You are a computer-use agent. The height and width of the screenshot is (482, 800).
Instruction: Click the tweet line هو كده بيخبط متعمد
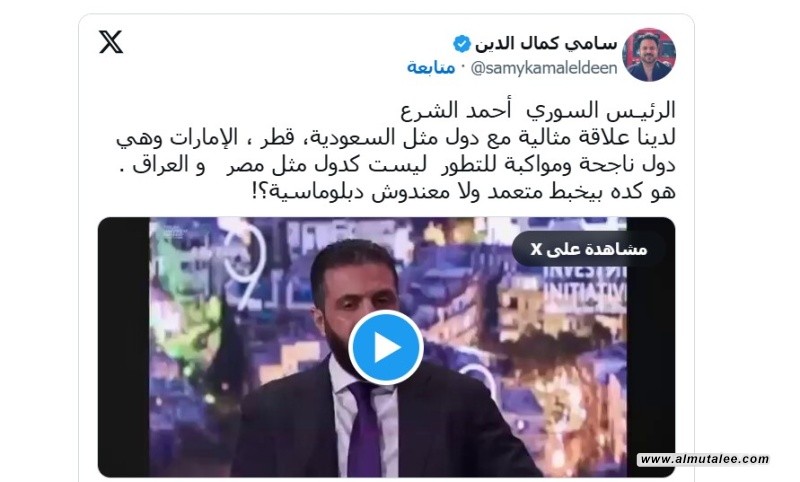[464, 192]
